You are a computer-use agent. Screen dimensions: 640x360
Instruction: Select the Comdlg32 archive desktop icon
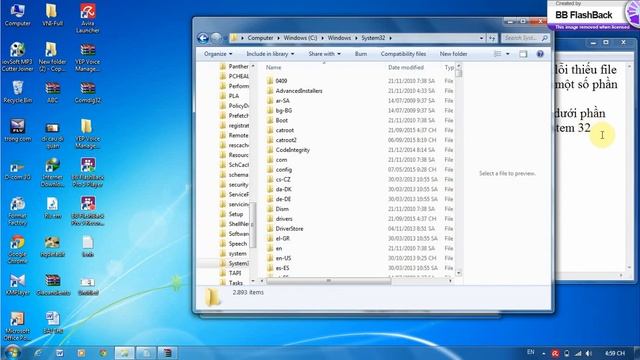point(87,92)
